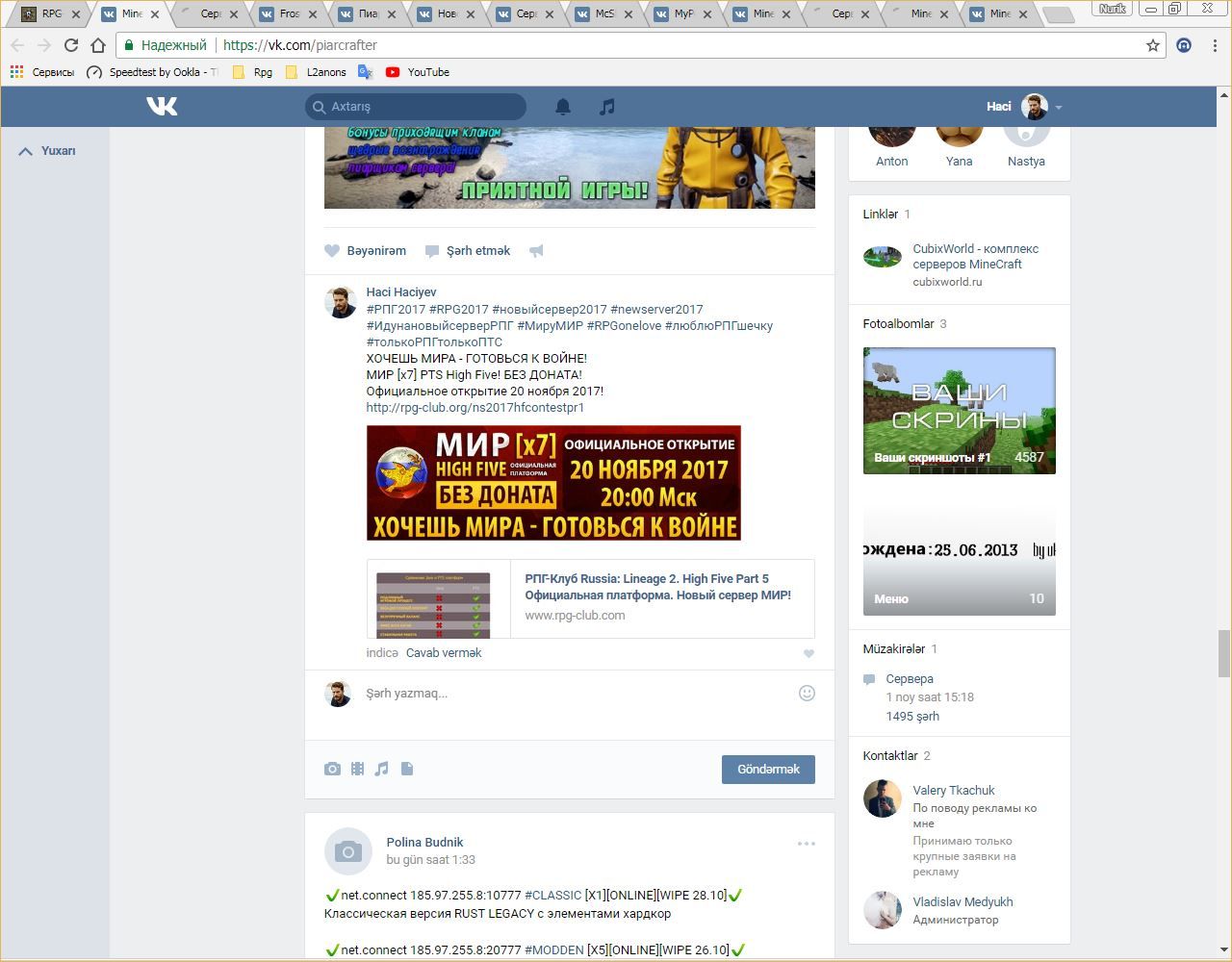Open the РПГ-Клуб Russia link preview
Viewport: 1232px width, 962px height.
[590, 598]
